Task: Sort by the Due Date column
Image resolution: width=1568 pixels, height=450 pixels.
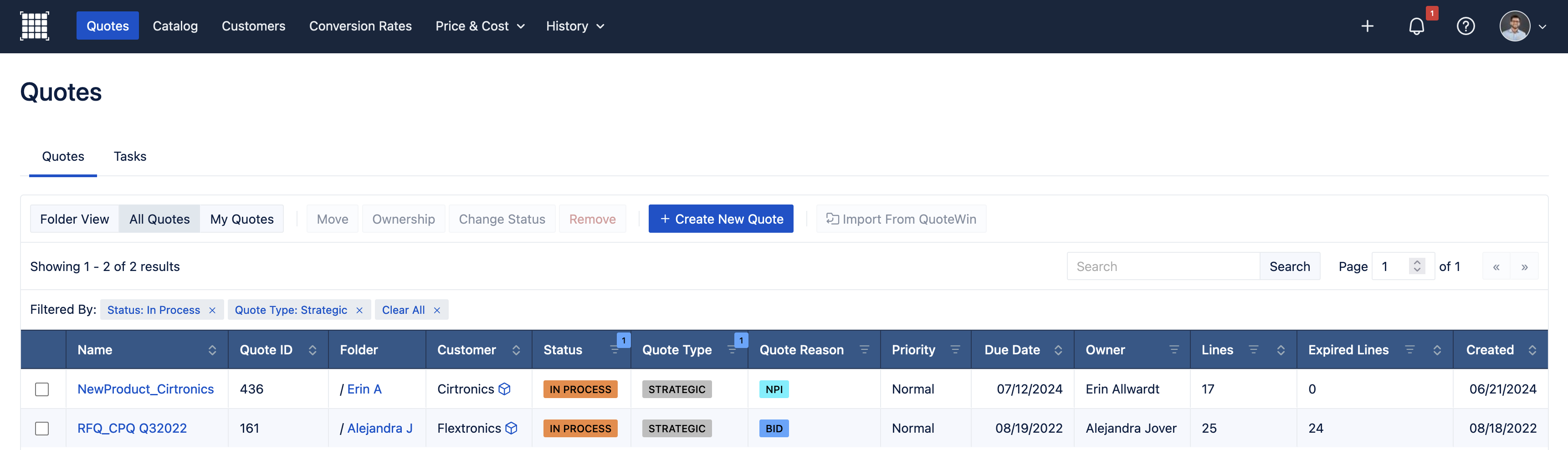Action: point(1058,350)
